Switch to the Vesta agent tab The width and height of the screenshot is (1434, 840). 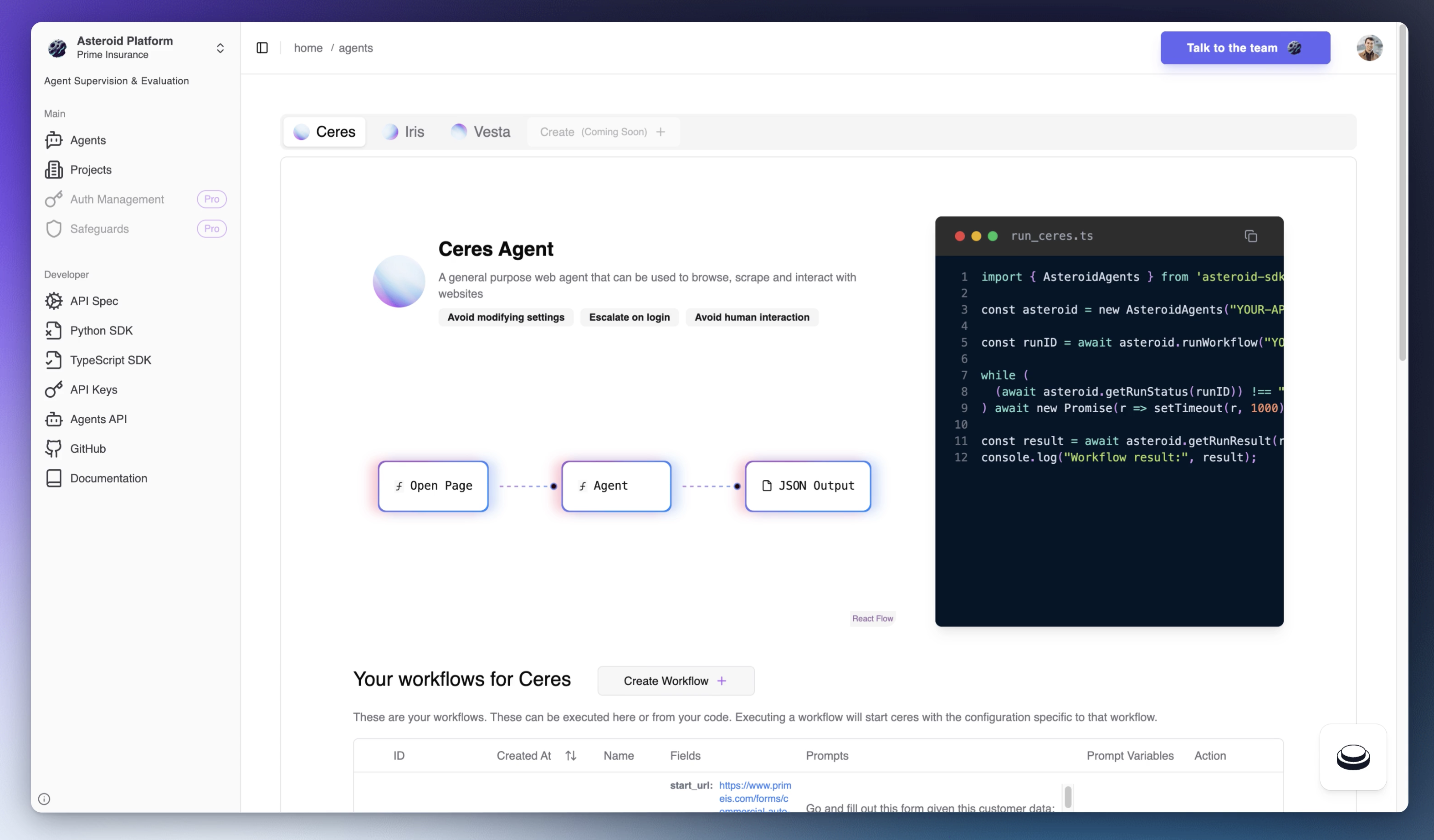[481, 132]
